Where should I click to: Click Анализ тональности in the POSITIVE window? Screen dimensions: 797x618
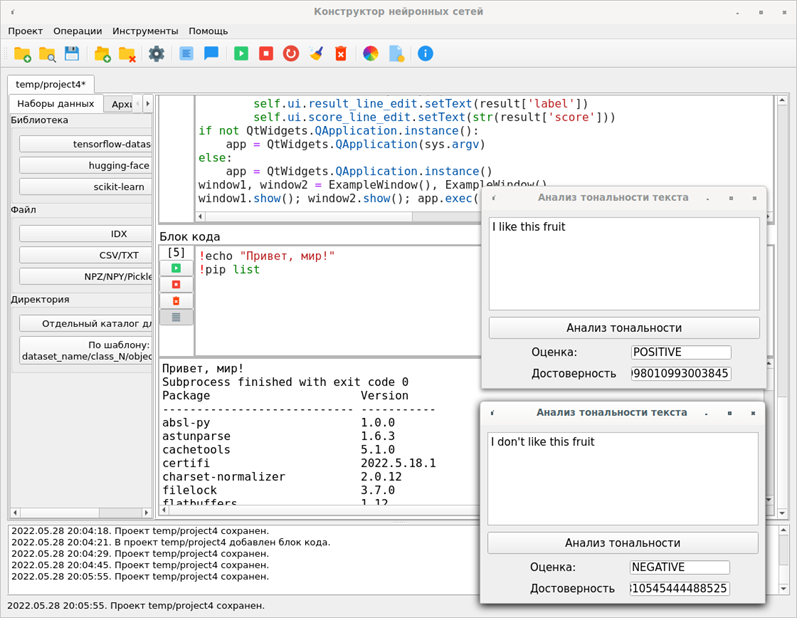(x=624, y=328)
